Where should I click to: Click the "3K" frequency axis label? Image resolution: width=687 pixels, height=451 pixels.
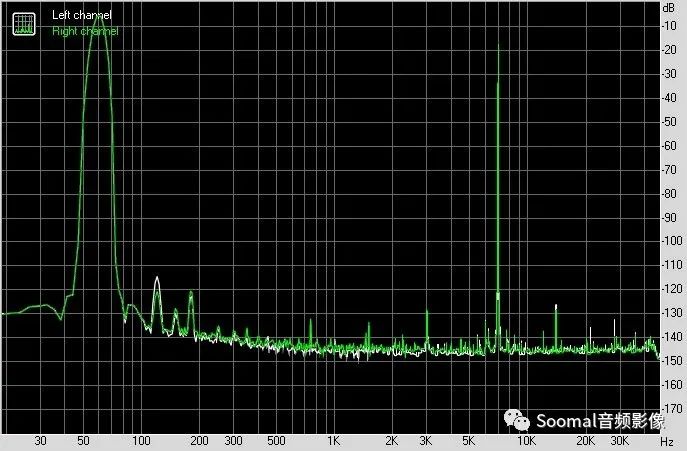[425, 440]
